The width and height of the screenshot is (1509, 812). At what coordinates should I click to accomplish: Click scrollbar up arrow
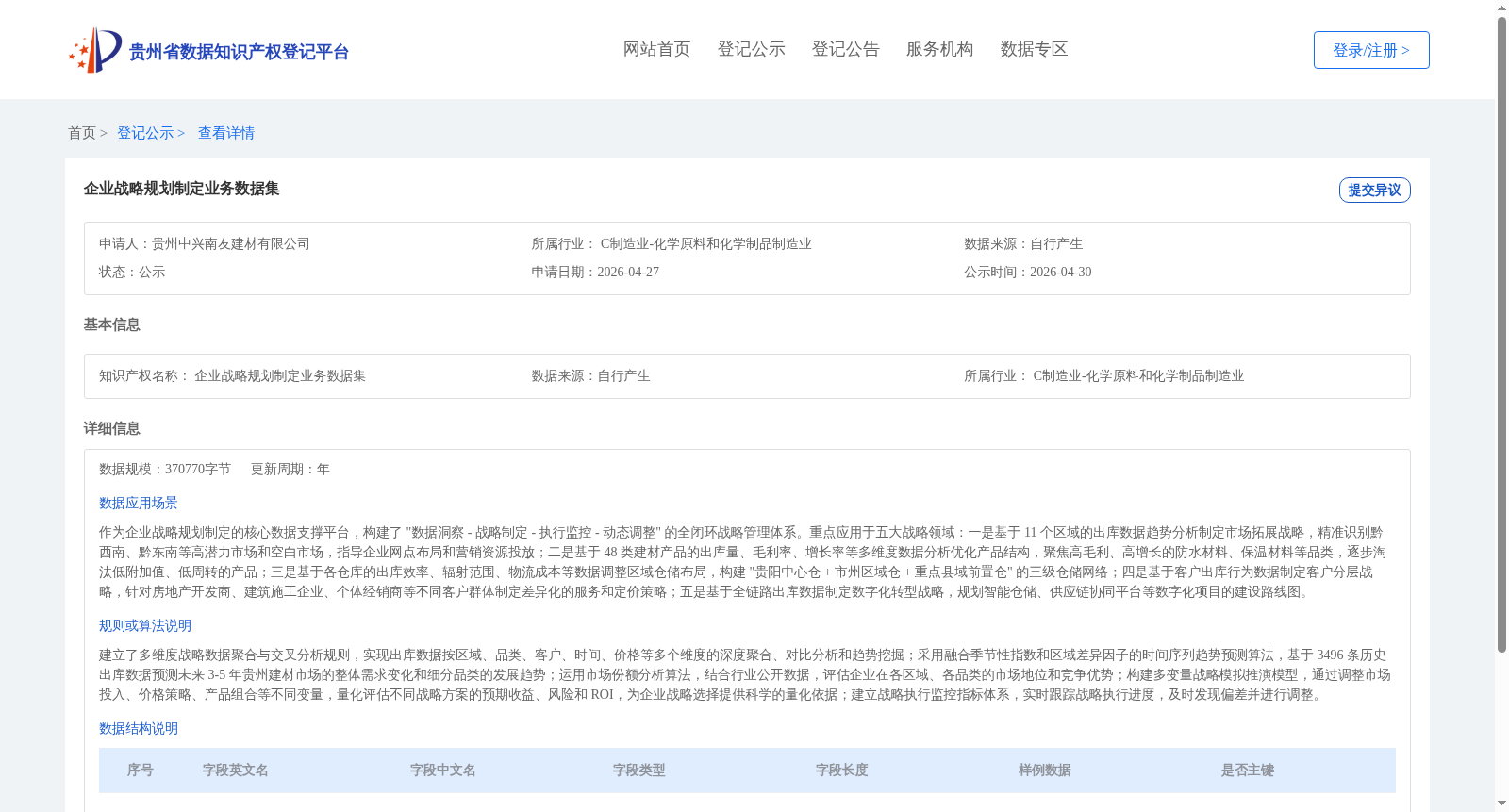point(1501,8)
